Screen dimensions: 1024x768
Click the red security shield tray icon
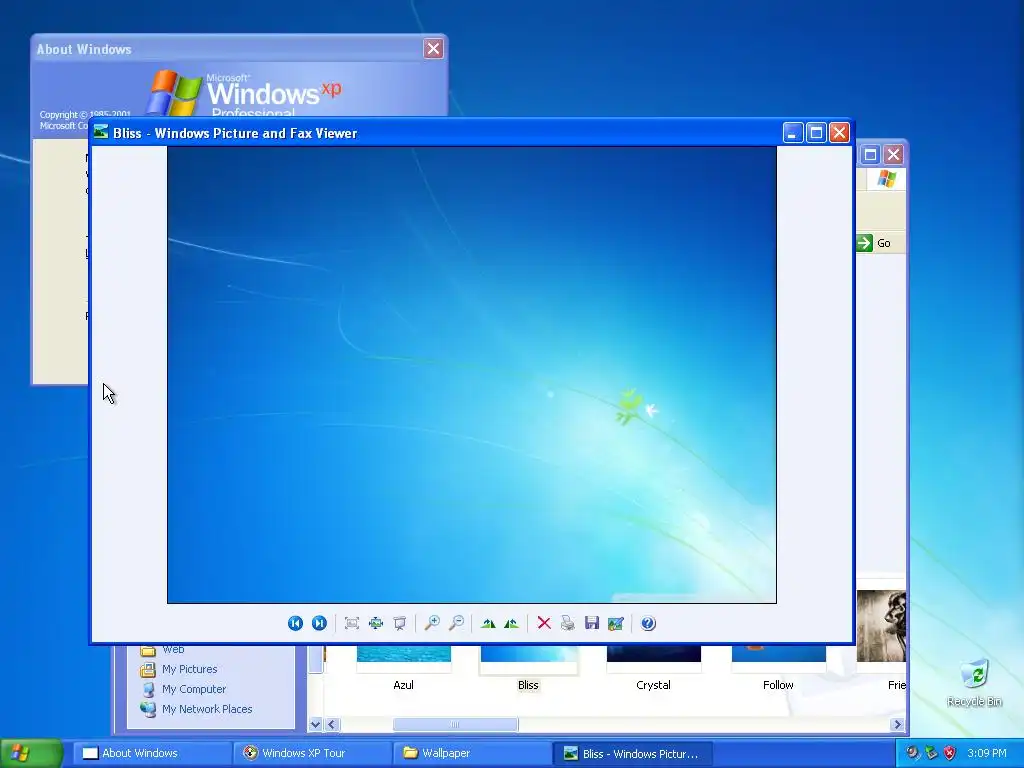(950, 753)
